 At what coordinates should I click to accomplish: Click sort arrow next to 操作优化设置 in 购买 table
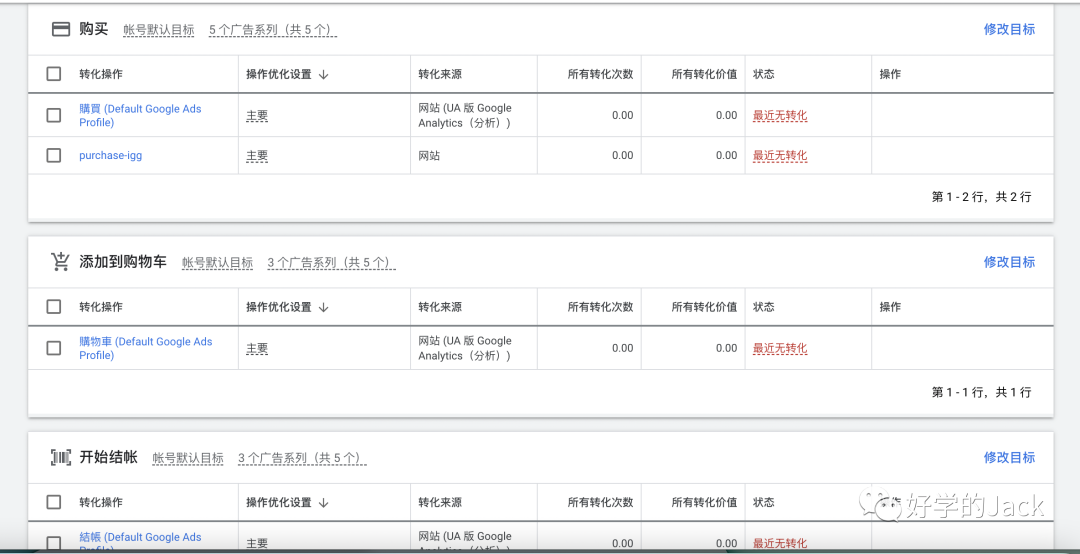(324, 74)
